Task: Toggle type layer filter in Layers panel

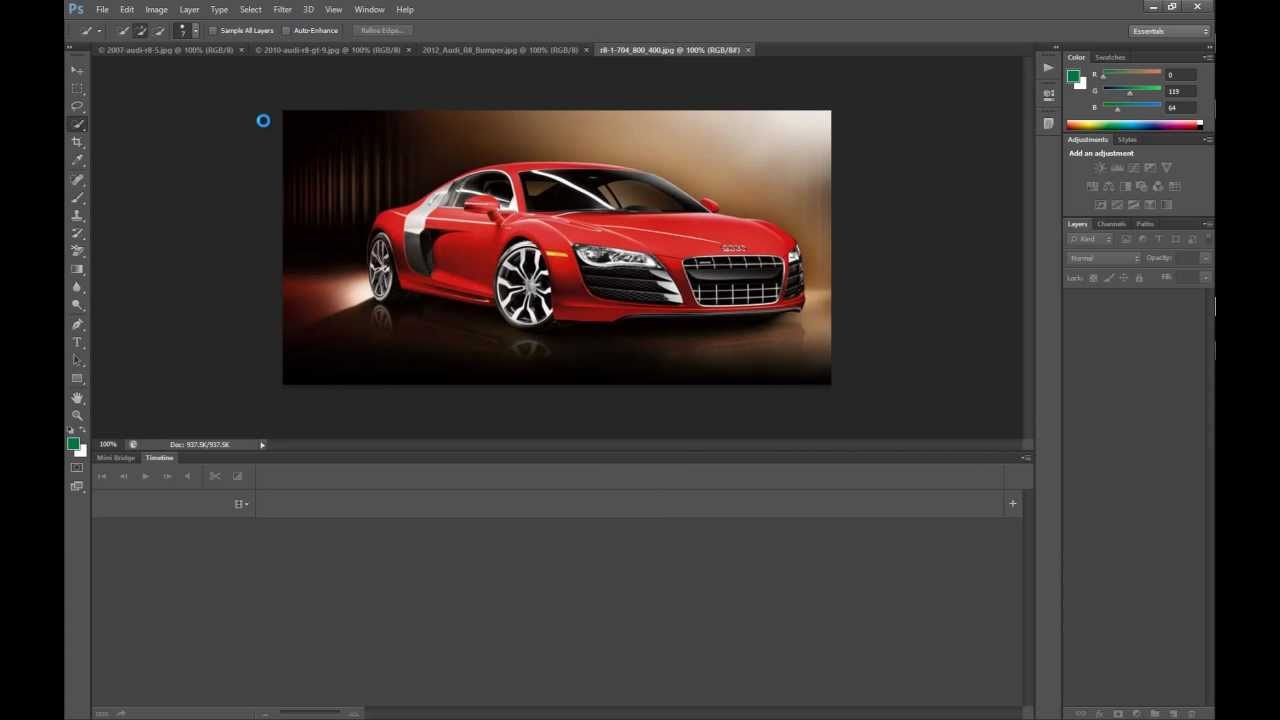Action: tap(1159, 240)
